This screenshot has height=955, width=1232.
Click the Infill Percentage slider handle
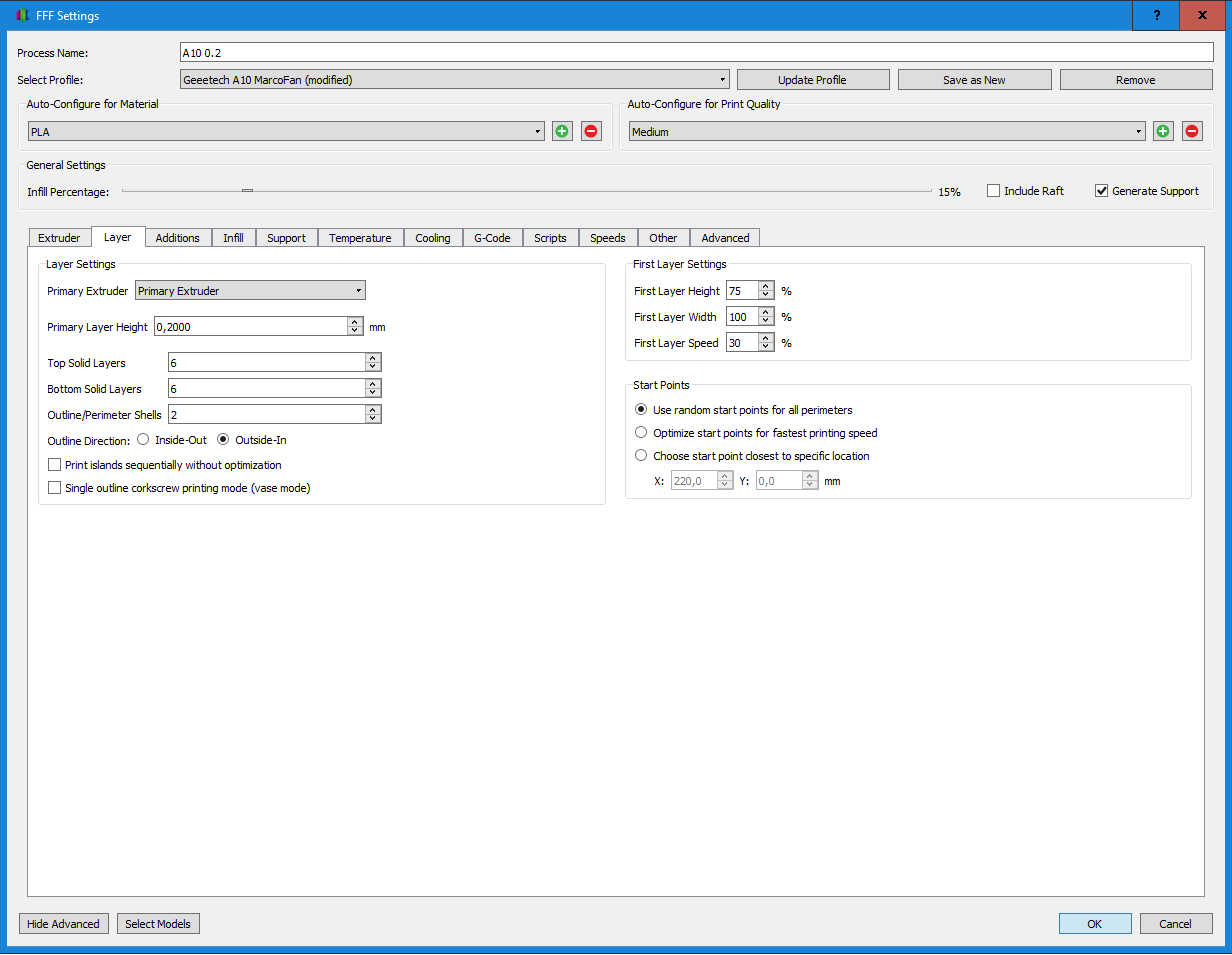(x=247, y=191)
